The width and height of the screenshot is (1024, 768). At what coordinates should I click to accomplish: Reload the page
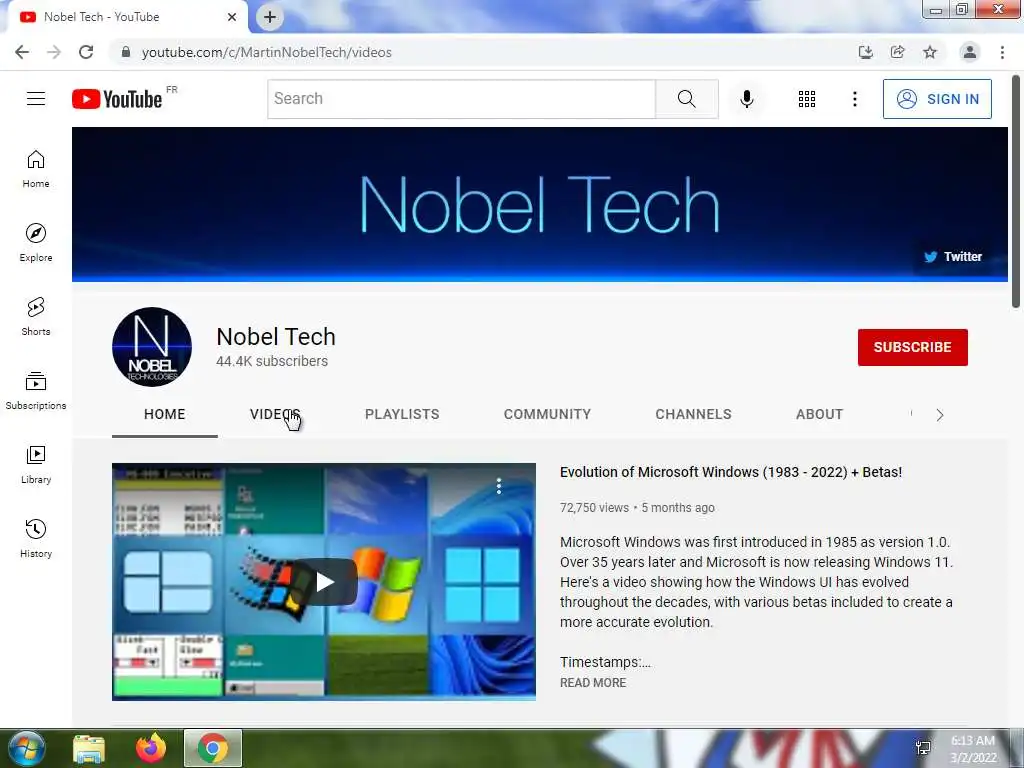pyautogui.click(x=86, y=52)
